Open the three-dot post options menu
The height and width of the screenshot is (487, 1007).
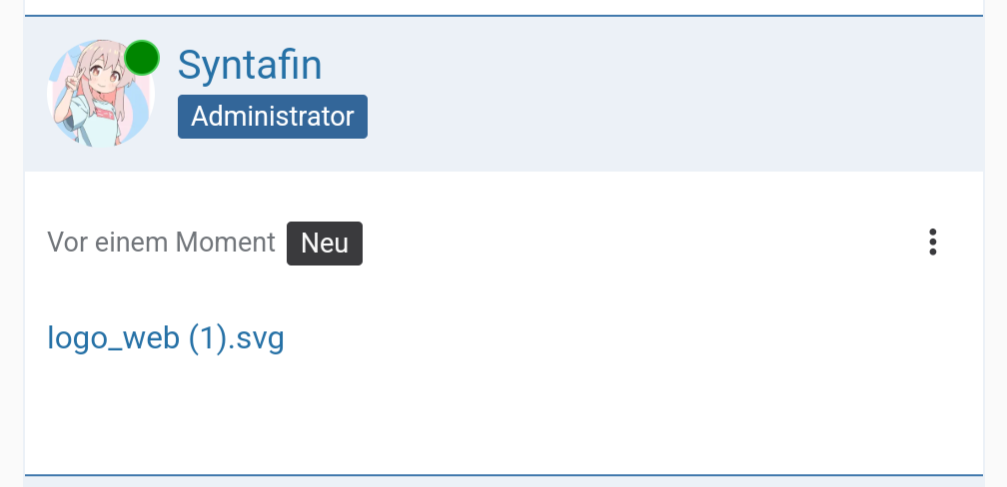[932, 242]
